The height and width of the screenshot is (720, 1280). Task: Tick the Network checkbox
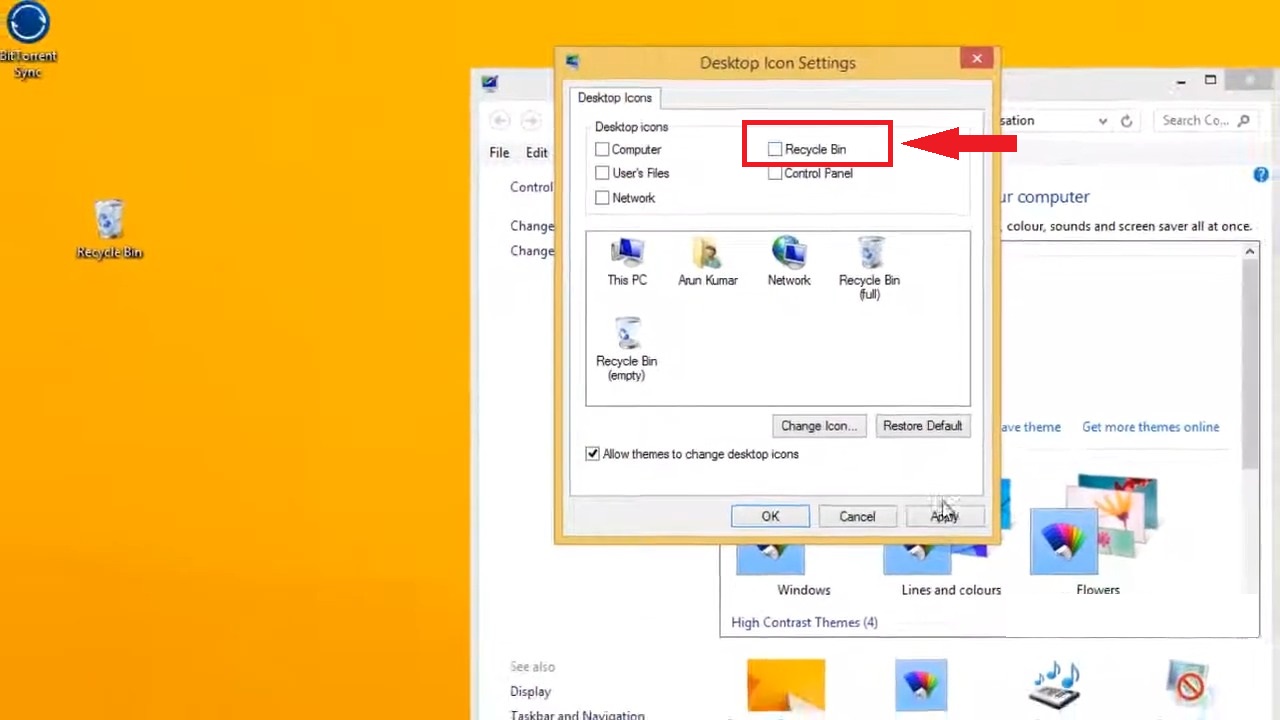[x=602, y=198]
